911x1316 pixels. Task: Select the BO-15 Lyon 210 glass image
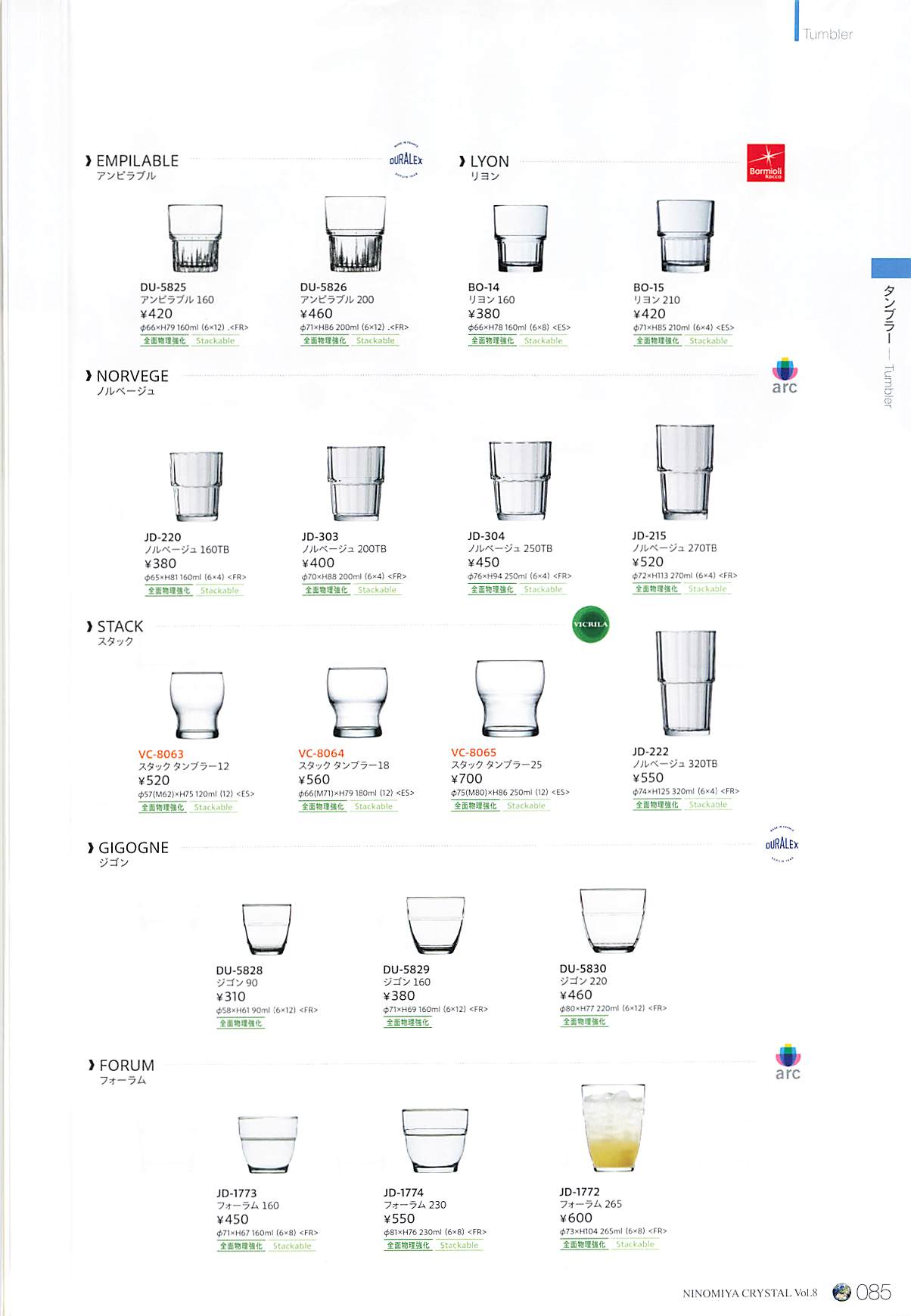686,236
